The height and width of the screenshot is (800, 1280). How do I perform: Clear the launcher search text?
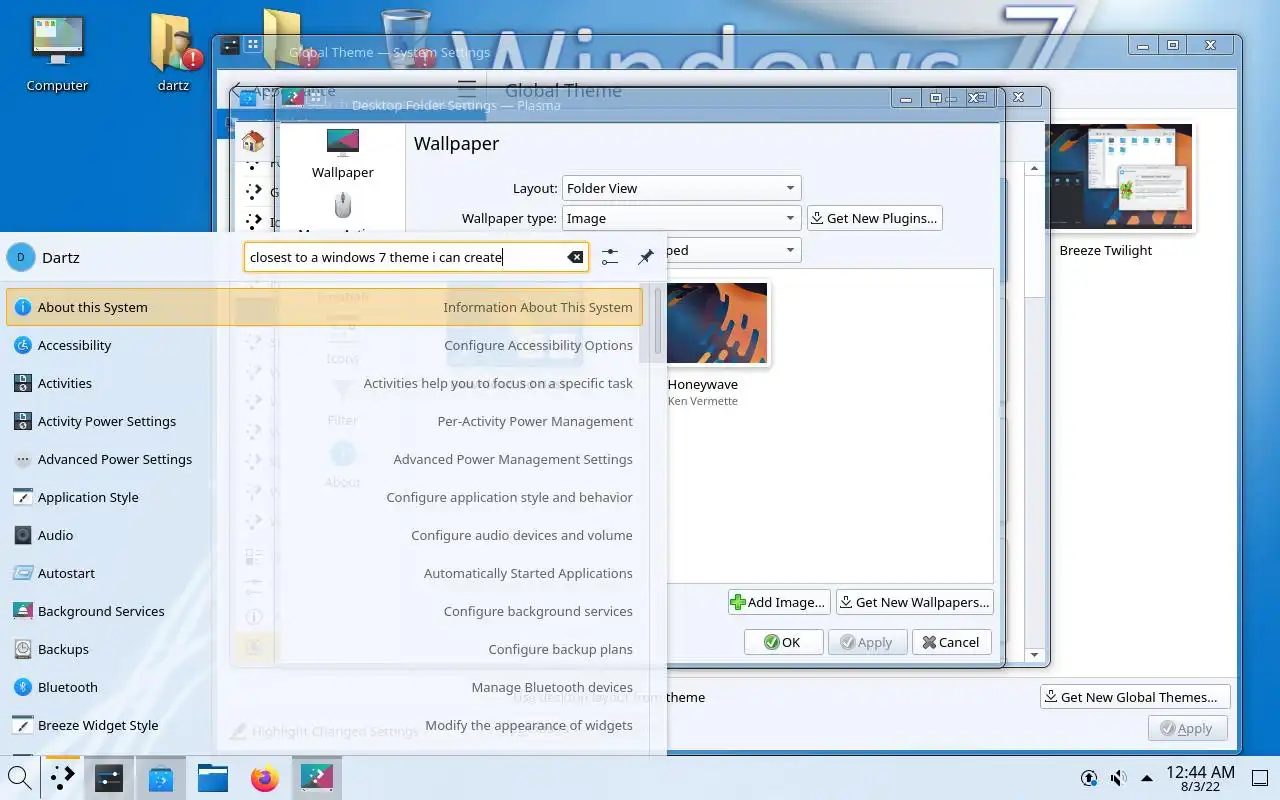click(575, 257)
